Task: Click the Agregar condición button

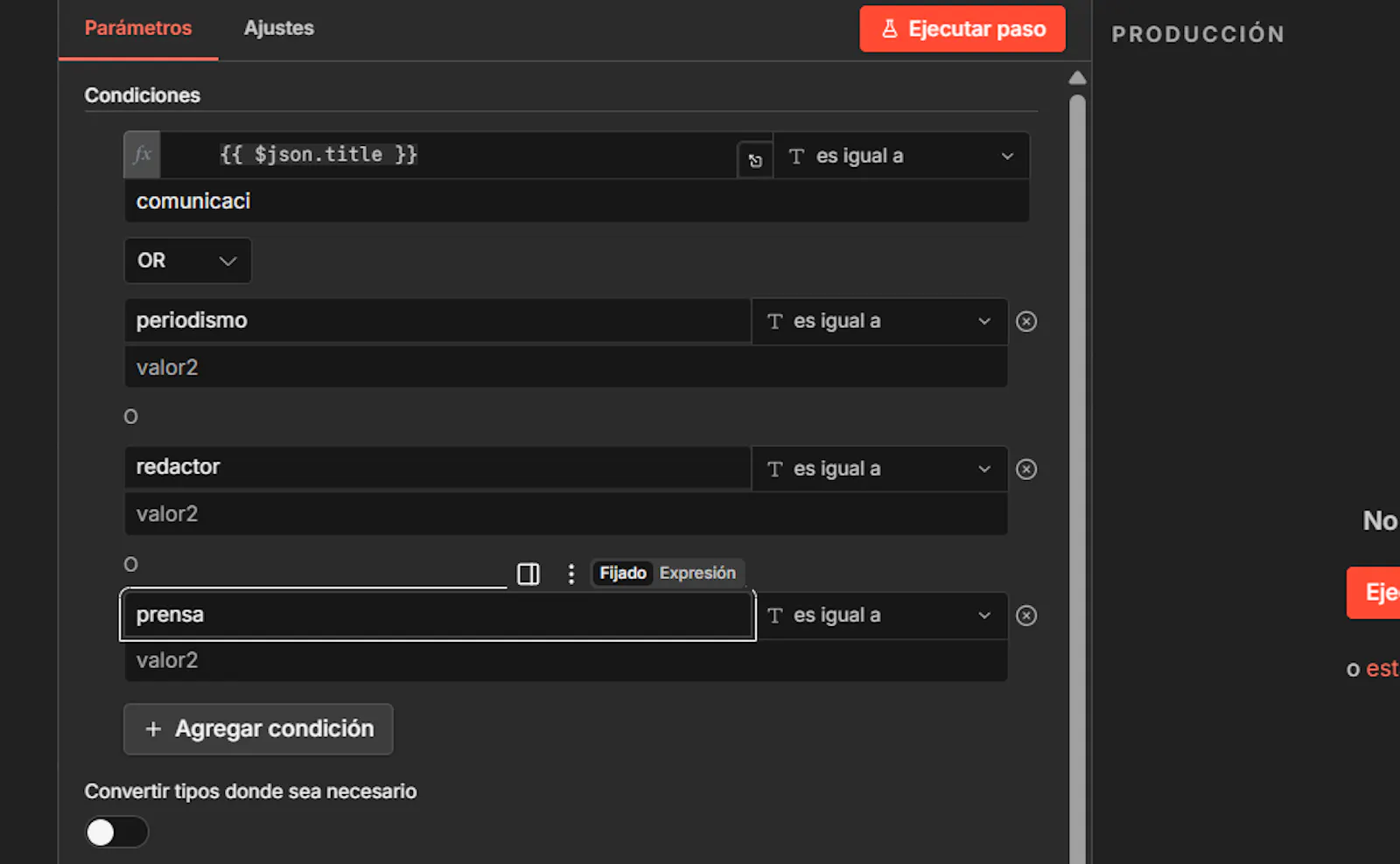Action: (x=258, y=729)
